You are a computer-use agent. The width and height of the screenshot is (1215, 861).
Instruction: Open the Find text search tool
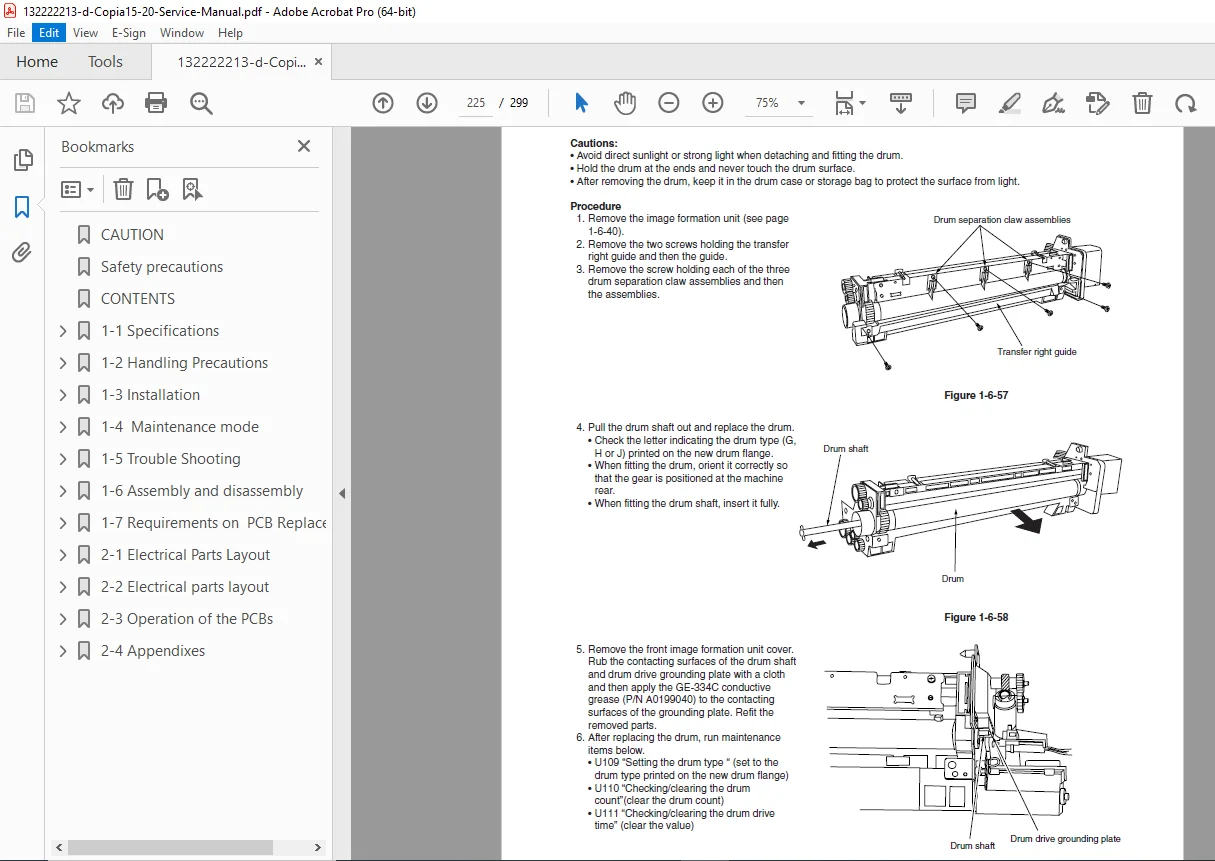[x=201, y=103]
